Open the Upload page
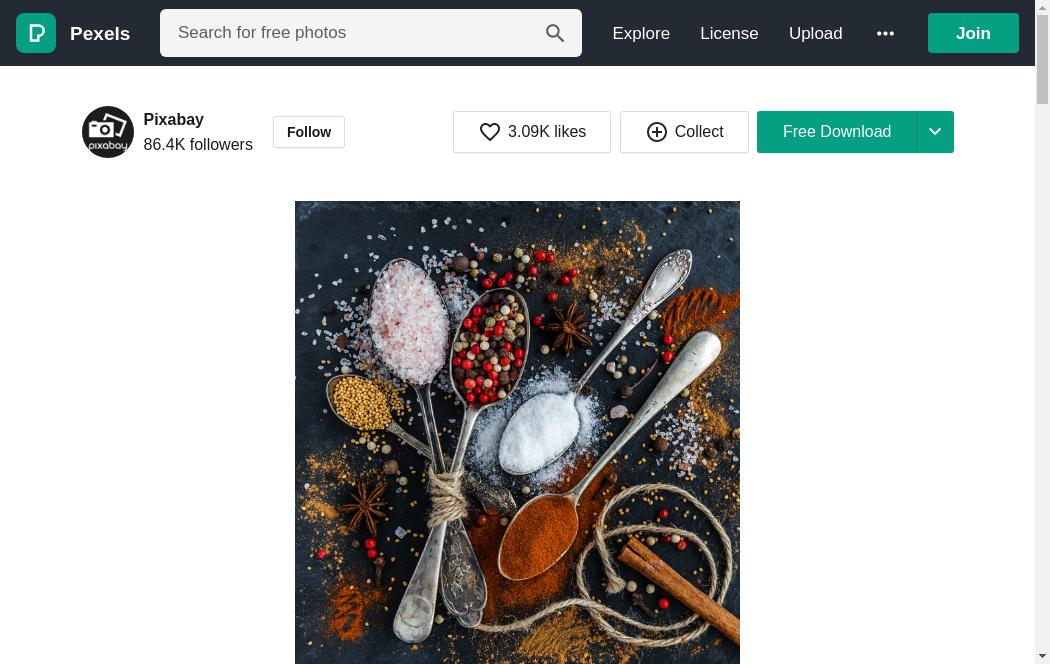Viewport: 1050px width, 664px height. tap(816, 33)
